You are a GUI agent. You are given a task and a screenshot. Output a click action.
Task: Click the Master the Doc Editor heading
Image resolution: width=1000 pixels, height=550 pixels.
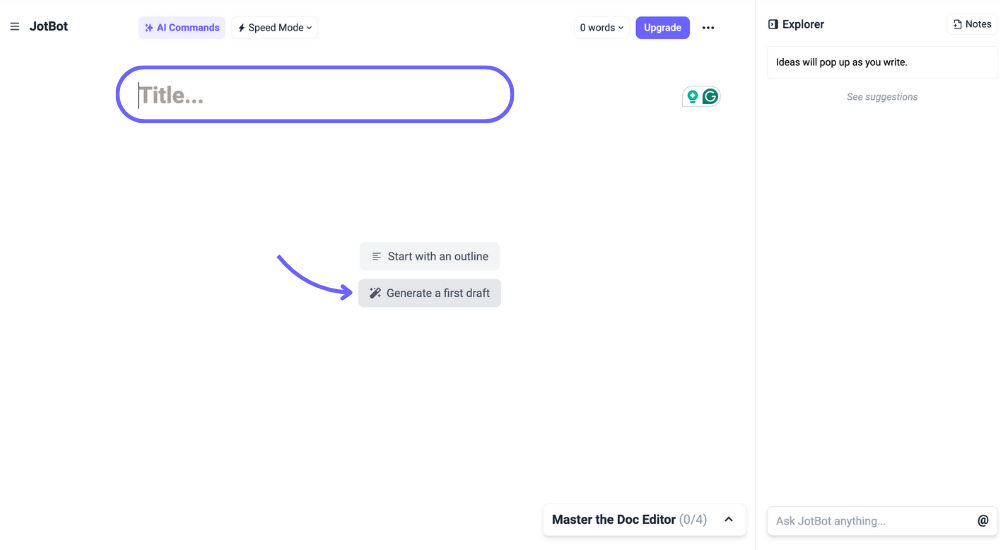[614, 519]
